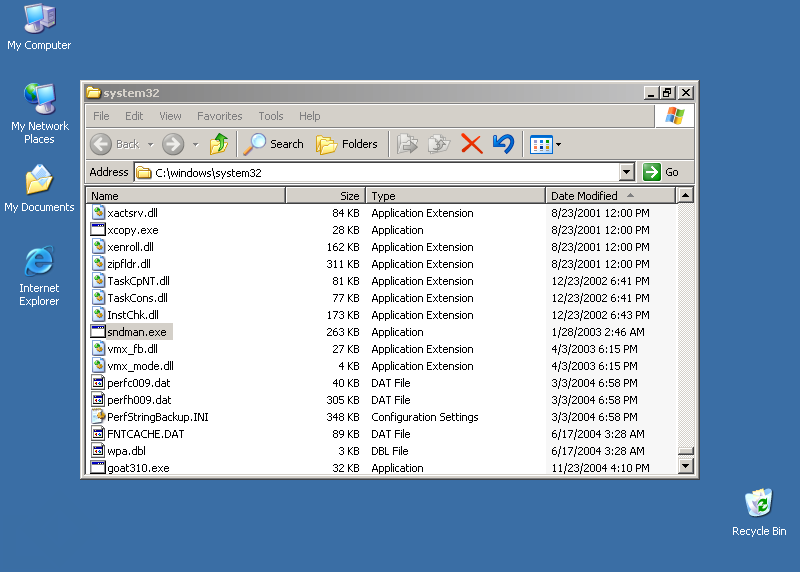The width and height of the screenshot is (800, 572).
Task: Expand the Address bar dropdown
Action: 627,172
